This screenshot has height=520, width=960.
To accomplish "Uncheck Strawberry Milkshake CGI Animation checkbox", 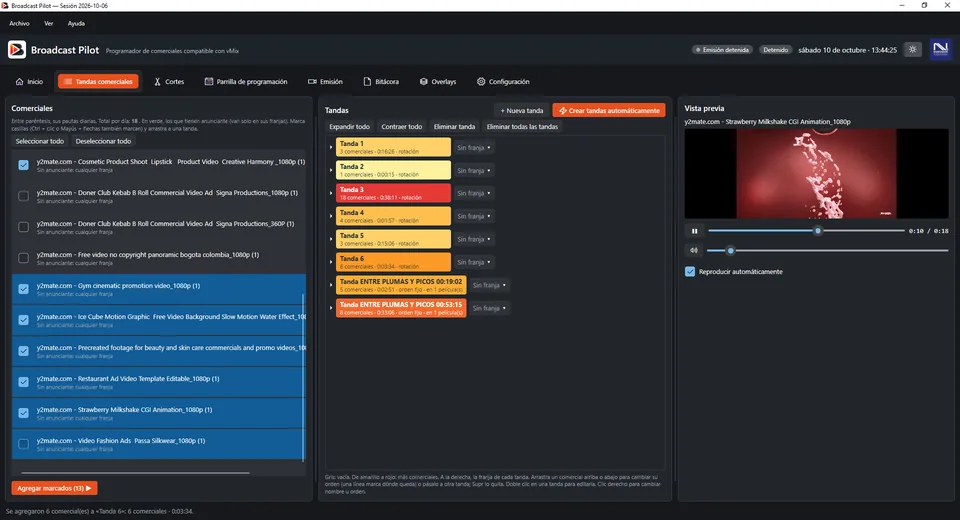I will point(23,413).
